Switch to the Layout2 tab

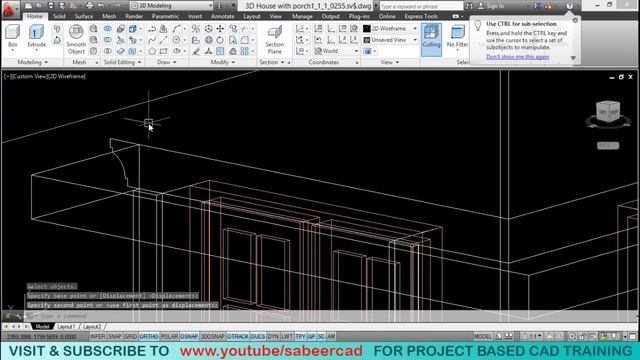pyautogui.click(x=92, y=327)
